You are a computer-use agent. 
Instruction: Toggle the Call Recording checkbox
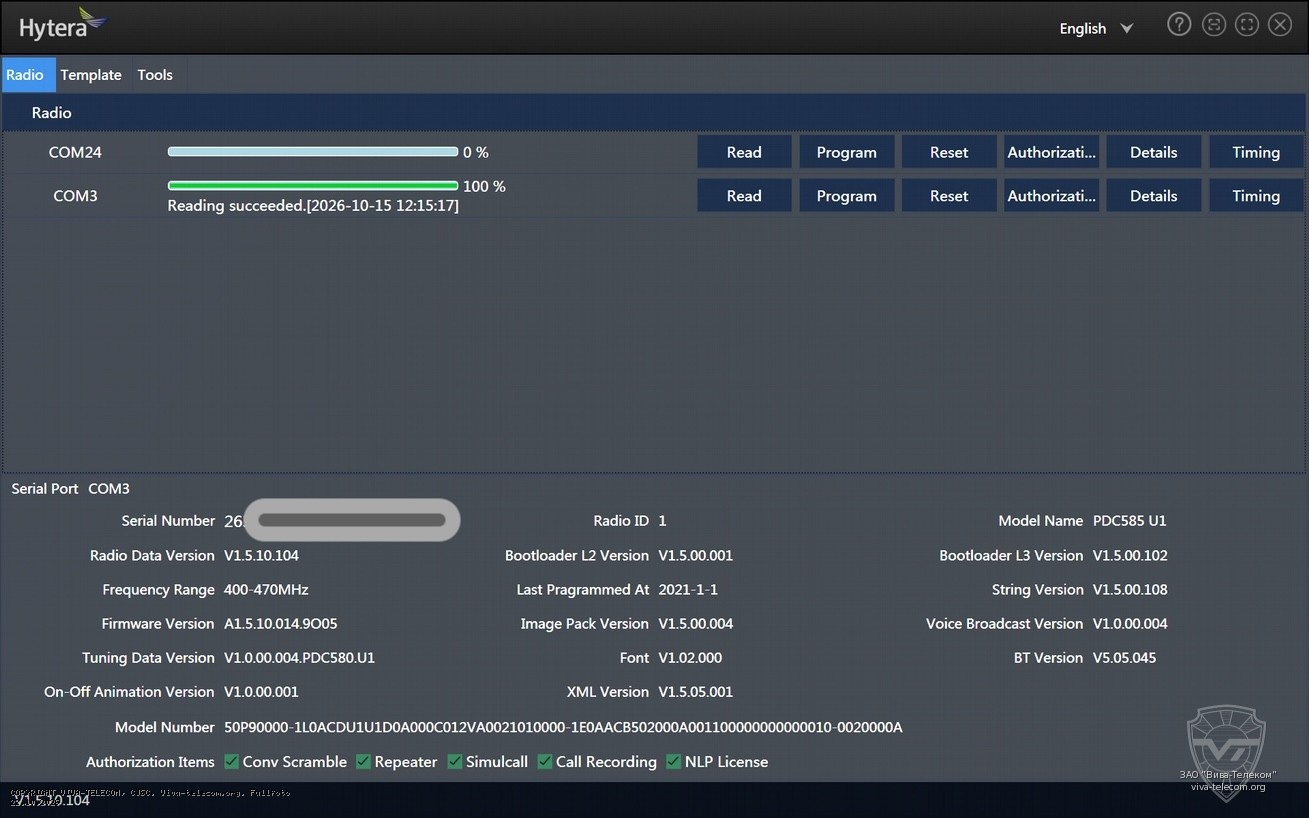coord(545,762)
